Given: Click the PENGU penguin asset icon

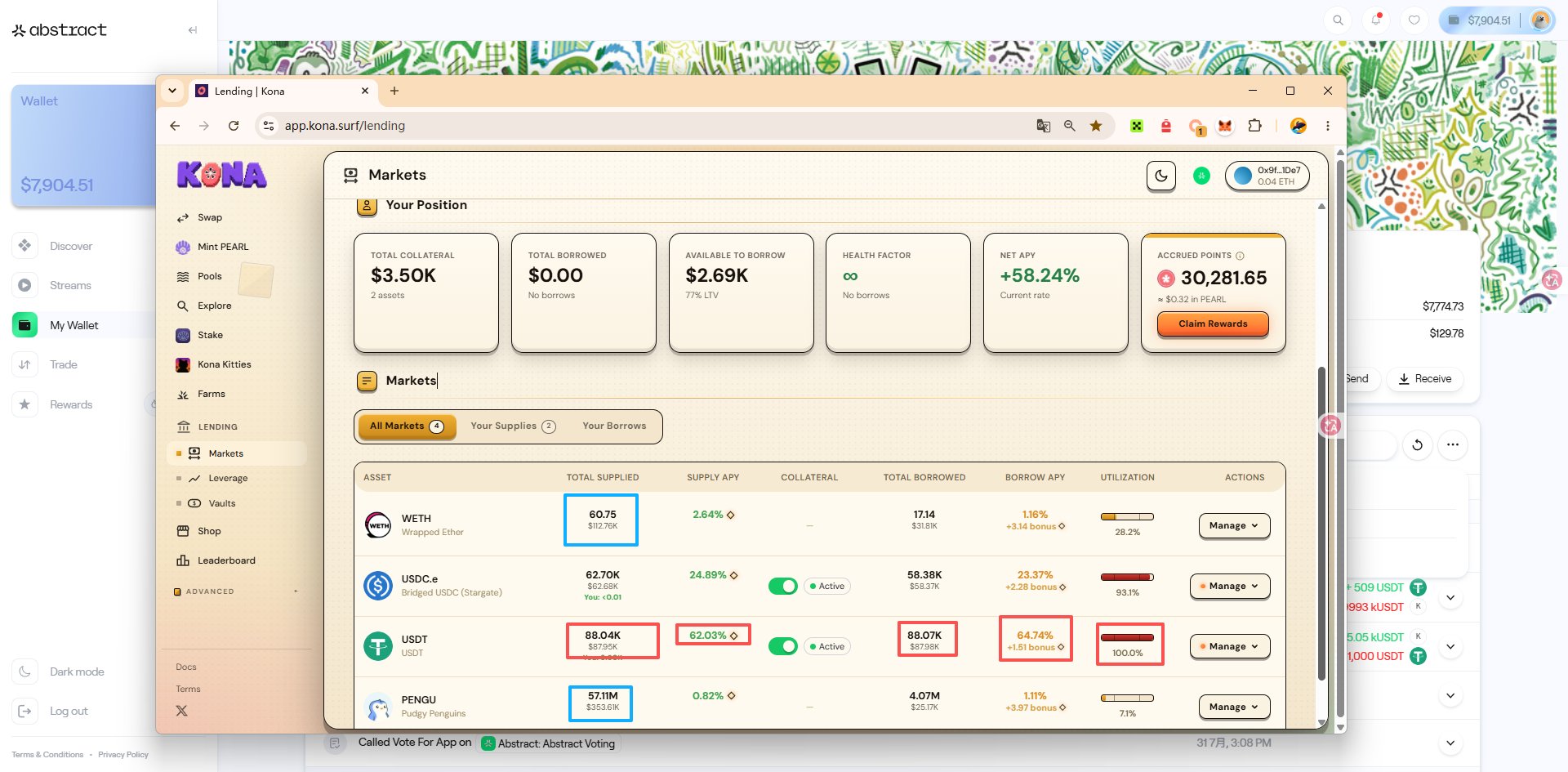Looking at the screenshot, I should point(377,707).
